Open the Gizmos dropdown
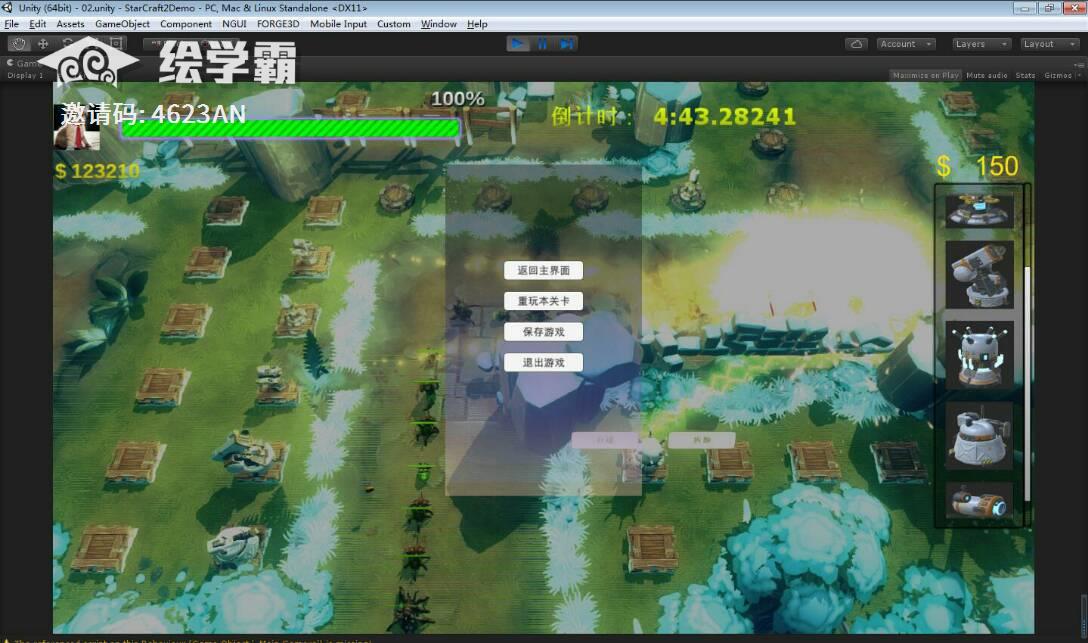This screenshot has width=1088, height=643. click(1062, 75)
